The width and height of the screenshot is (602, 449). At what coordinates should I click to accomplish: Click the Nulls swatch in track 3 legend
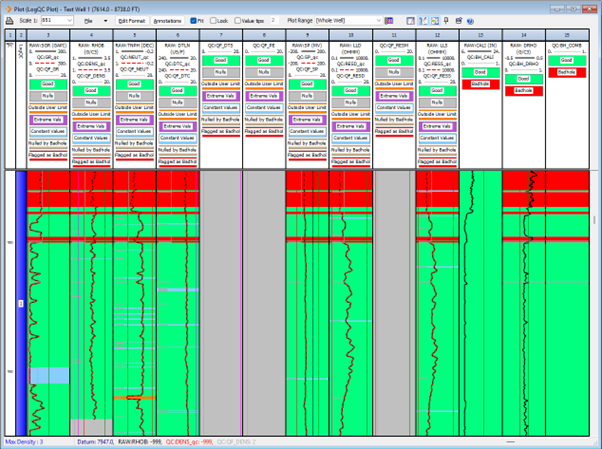48,96
